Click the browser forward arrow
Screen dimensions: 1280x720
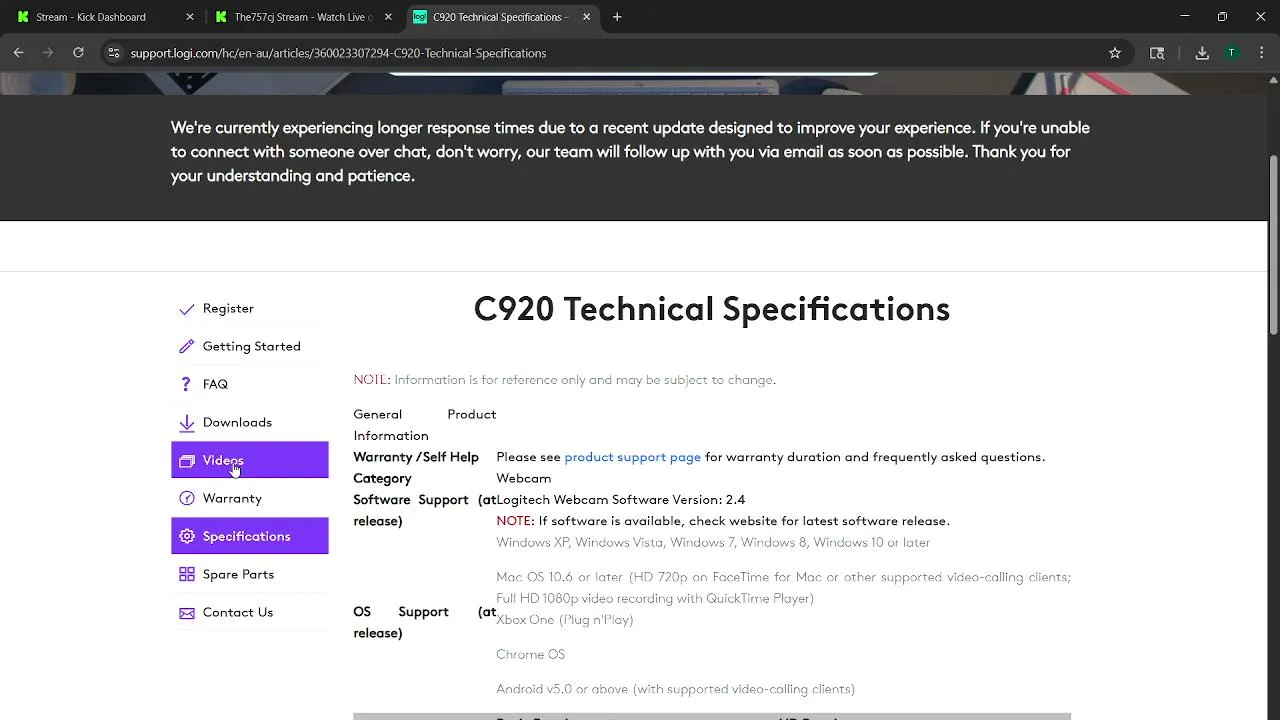pos(48,53)
